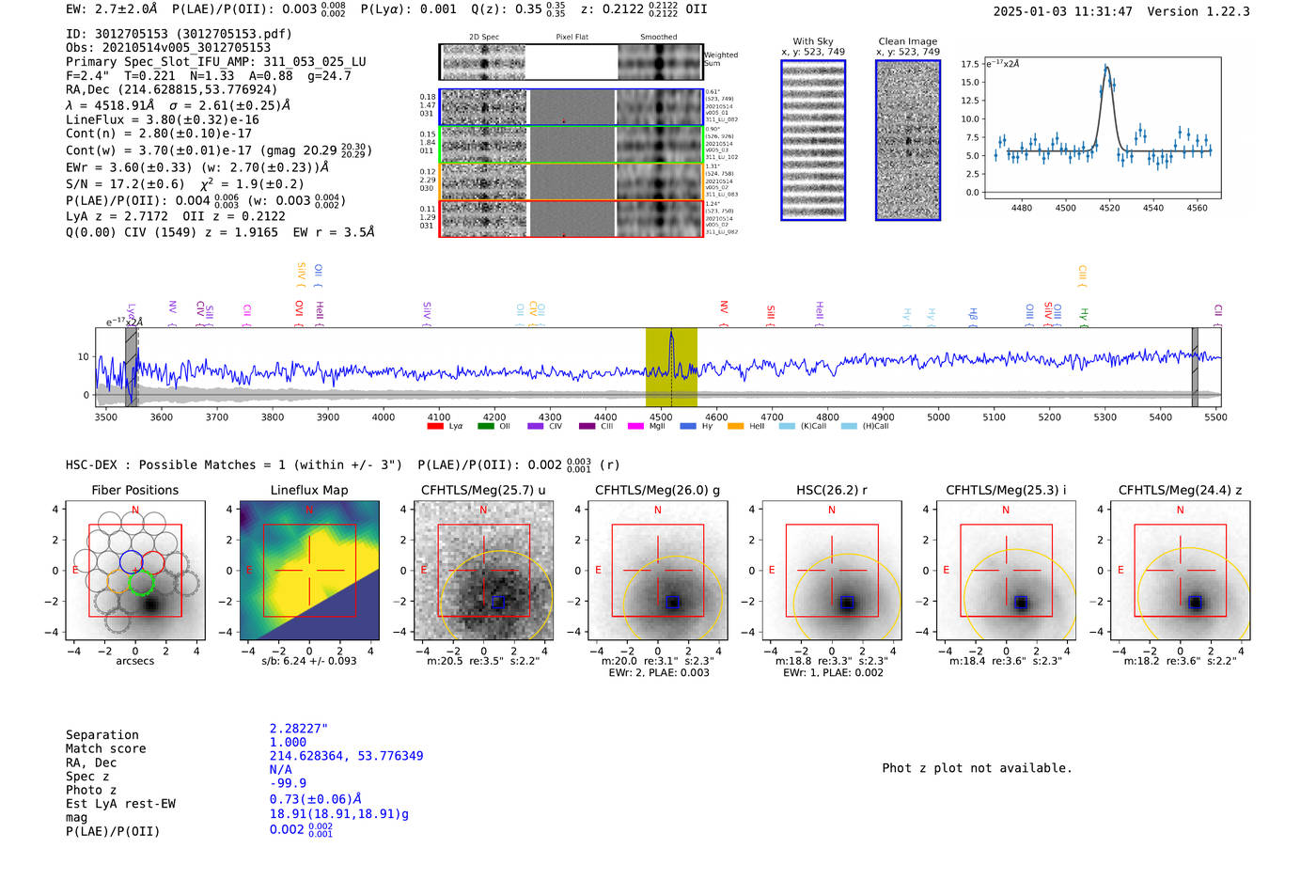Open the Fiber Positions panel
The width and height of the screenshot is (1316, 896).
(x=135, y=570)
